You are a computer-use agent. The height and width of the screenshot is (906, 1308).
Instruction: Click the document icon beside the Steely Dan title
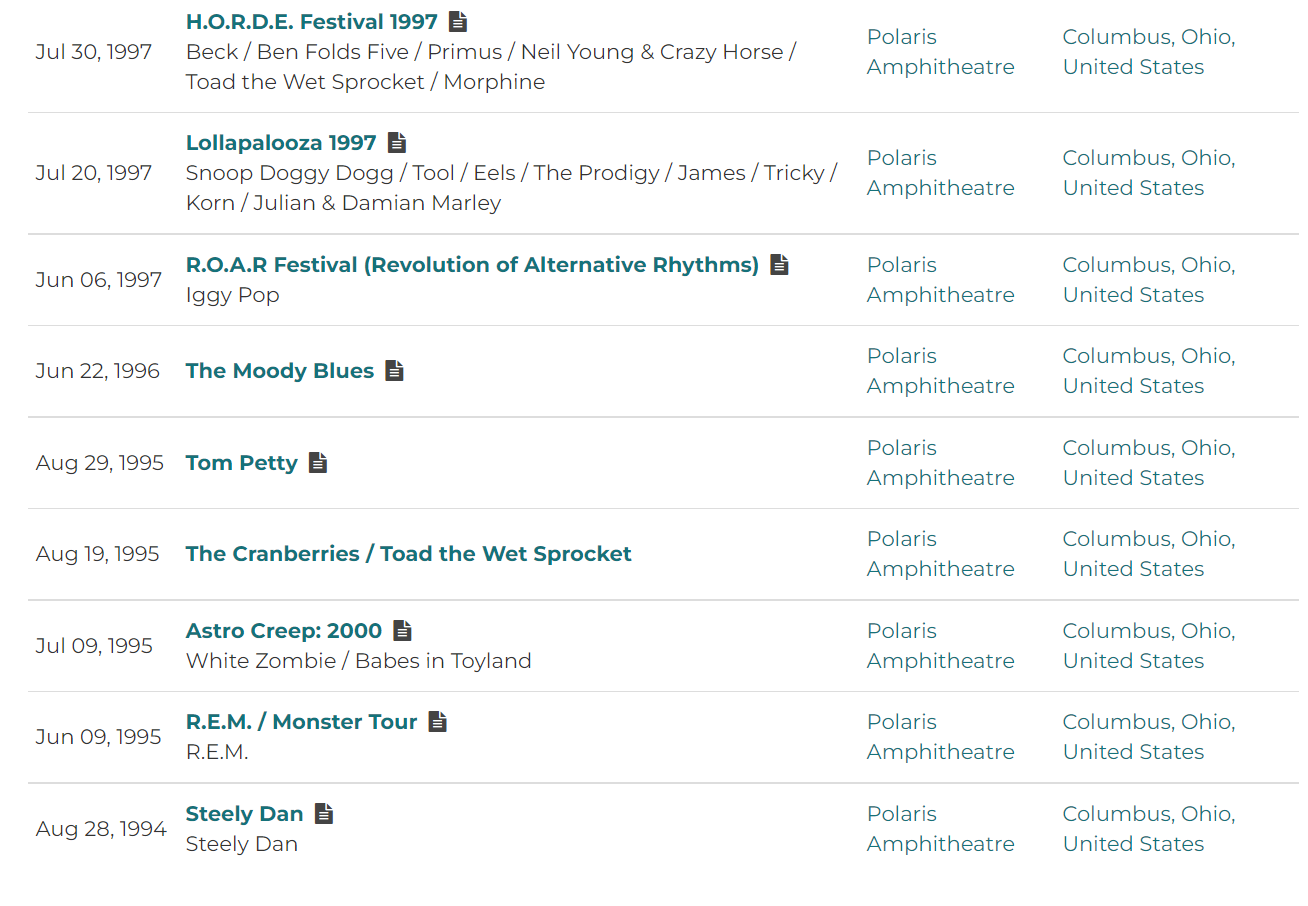323,814
